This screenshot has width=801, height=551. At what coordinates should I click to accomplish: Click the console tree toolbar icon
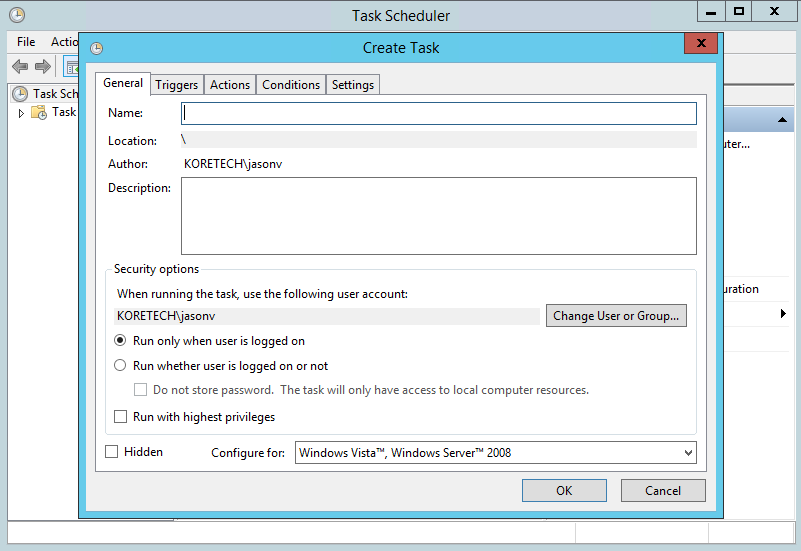[x=72, y=66]
